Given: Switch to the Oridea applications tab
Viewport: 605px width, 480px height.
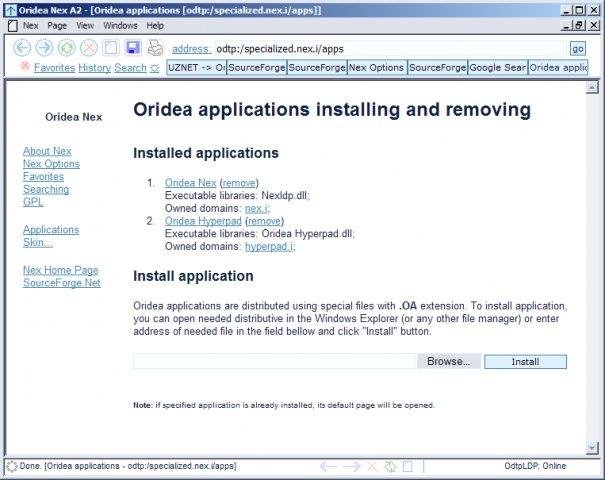Looking at the screenshot, I should point(558,68).
